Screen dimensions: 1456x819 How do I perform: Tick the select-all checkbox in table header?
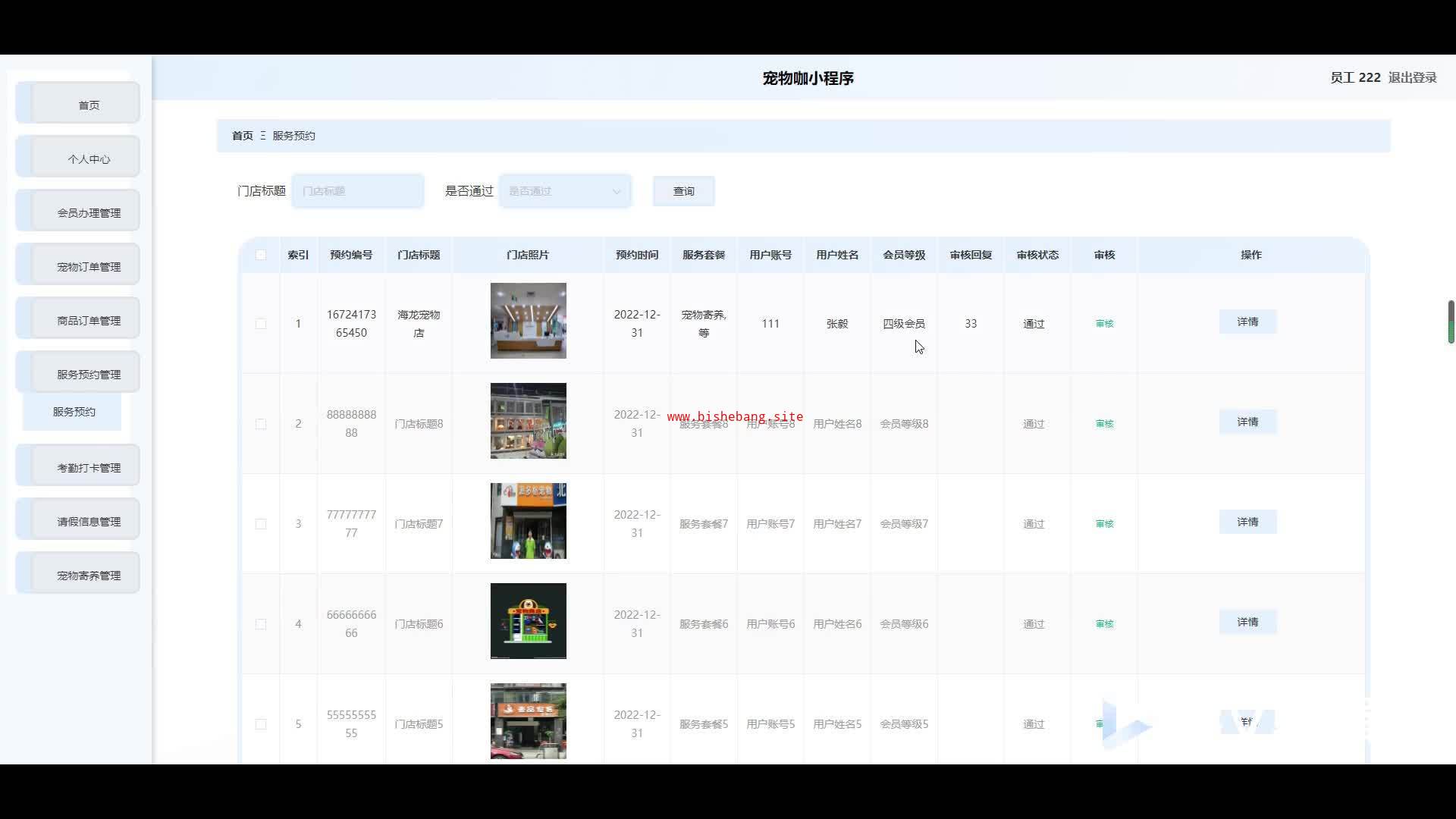point(261,255)
